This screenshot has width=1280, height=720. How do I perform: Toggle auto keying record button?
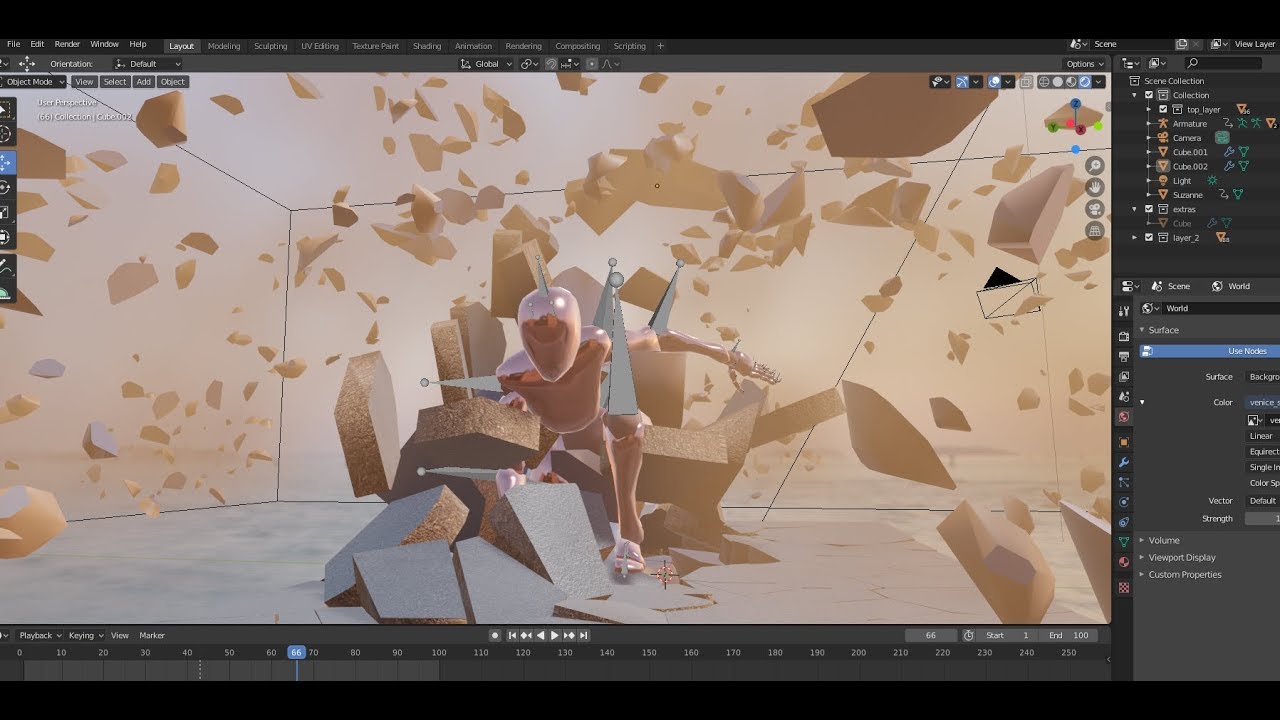coord(495,635)
